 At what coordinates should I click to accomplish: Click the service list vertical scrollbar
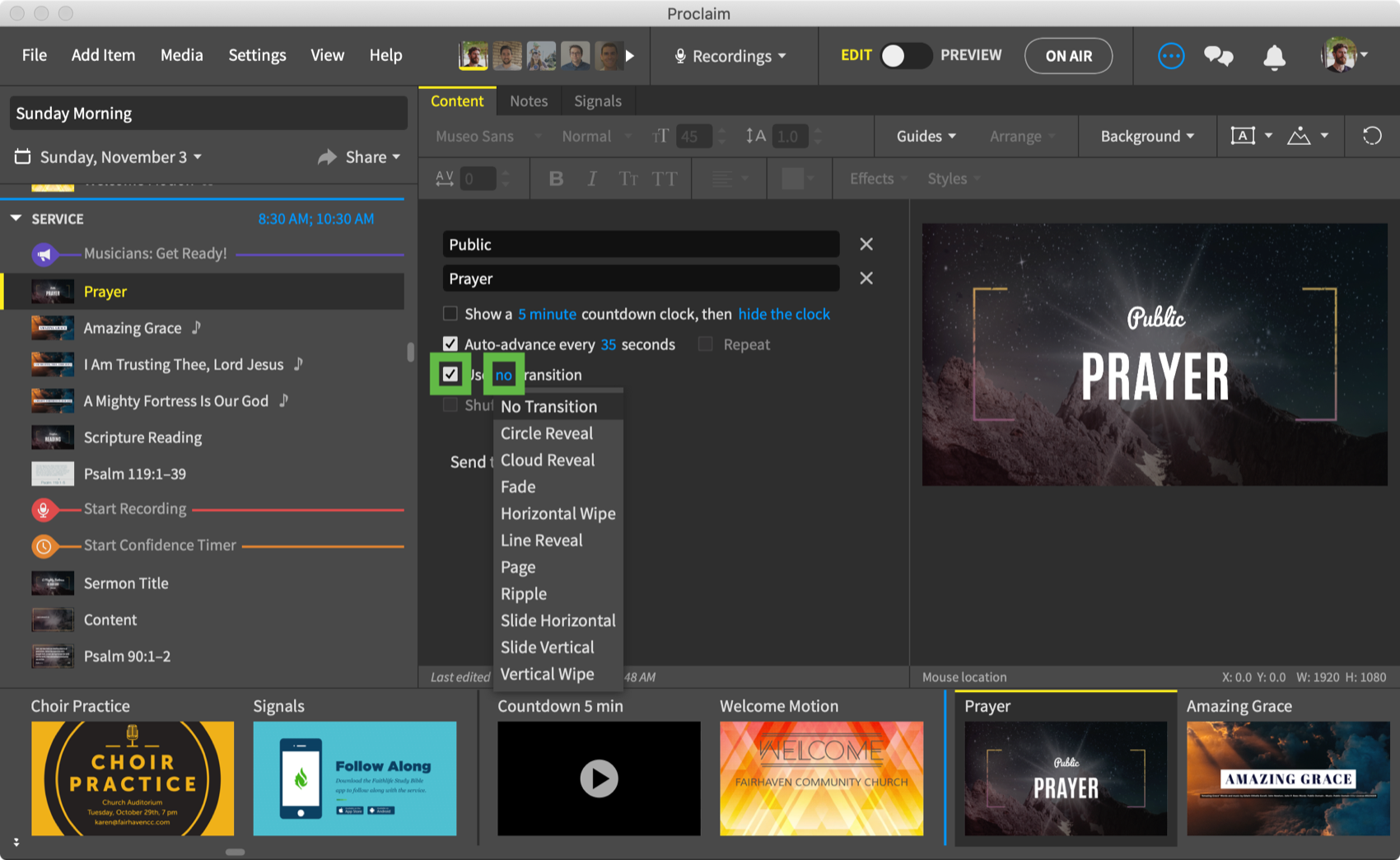[410, 352]
